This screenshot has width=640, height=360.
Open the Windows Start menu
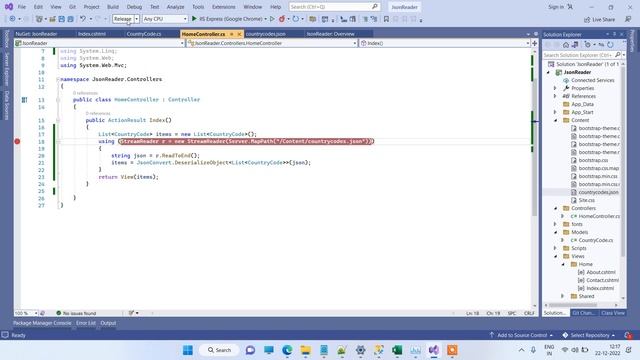(x=188, y=350)
